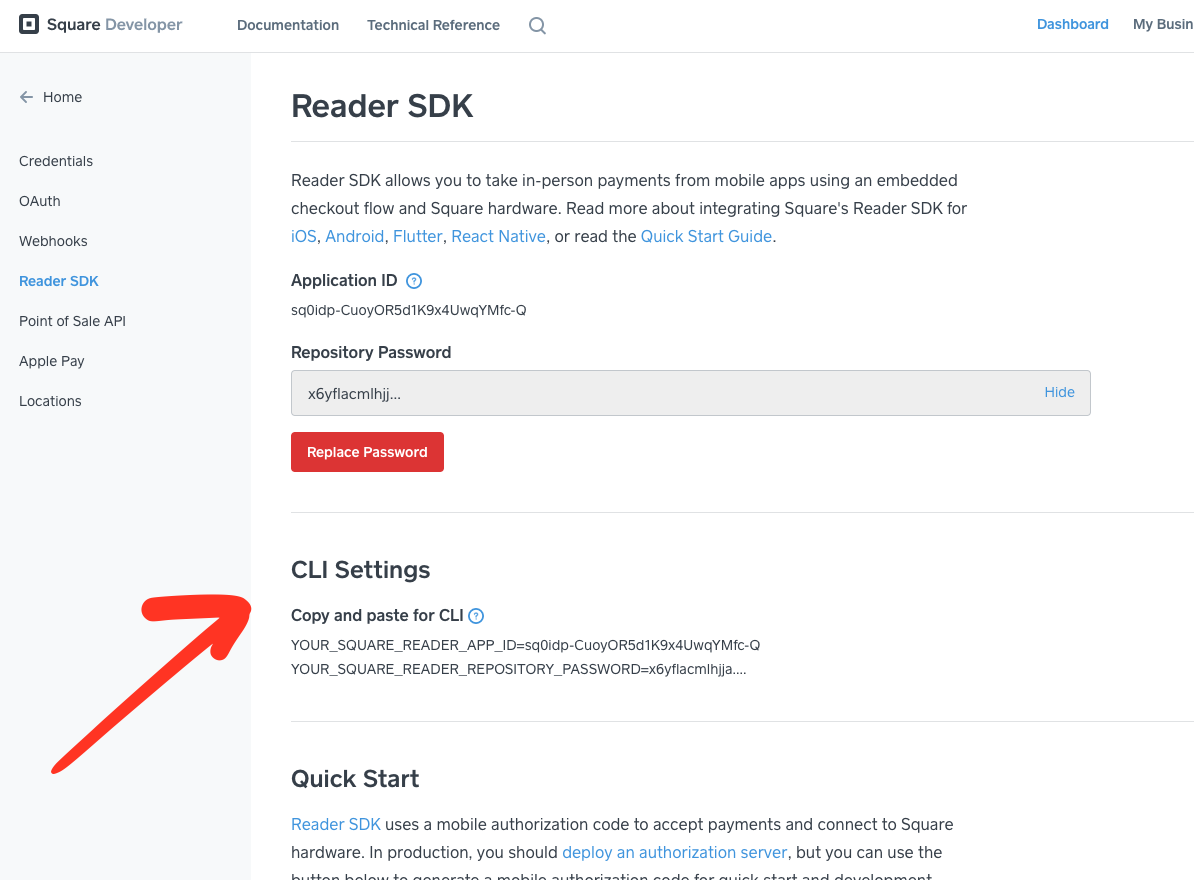
Task: Open the Technical Reference menu
Action: (x=433, y=25)
